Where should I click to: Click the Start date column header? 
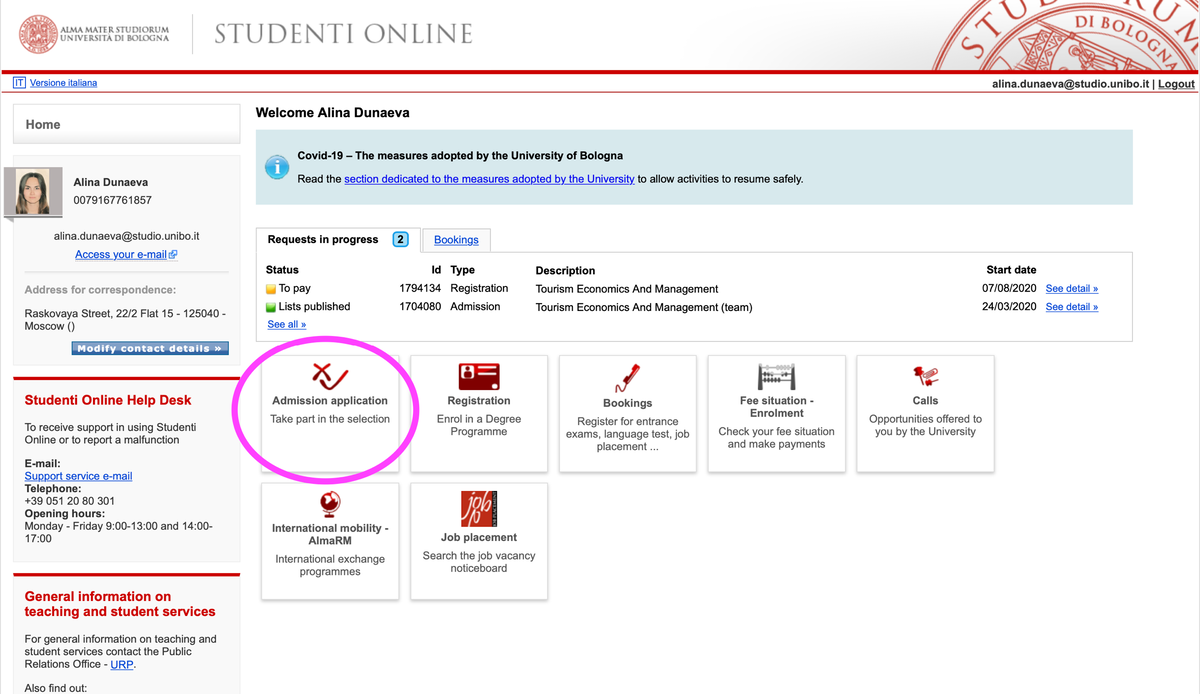[x=1011, y=270]
